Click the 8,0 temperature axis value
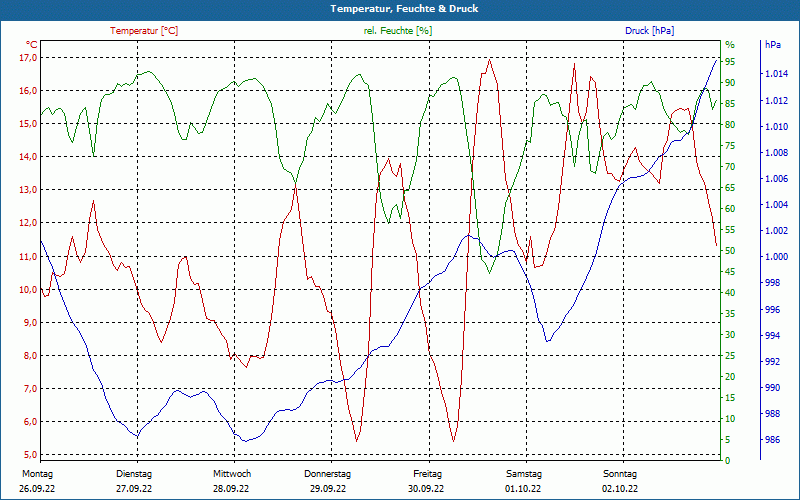Screen dimensions: 800x500 pyautogui.click(x=30, y=356)
